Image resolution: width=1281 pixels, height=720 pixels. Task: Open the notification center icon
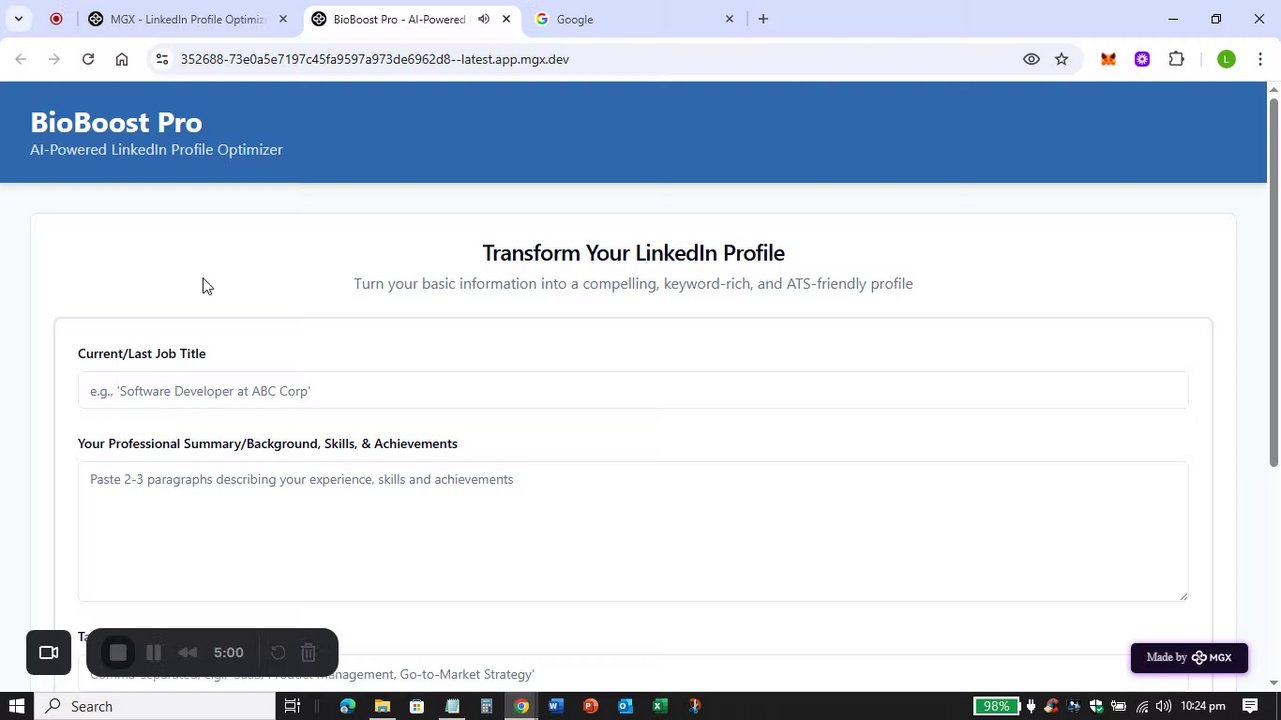[1250, 706]
